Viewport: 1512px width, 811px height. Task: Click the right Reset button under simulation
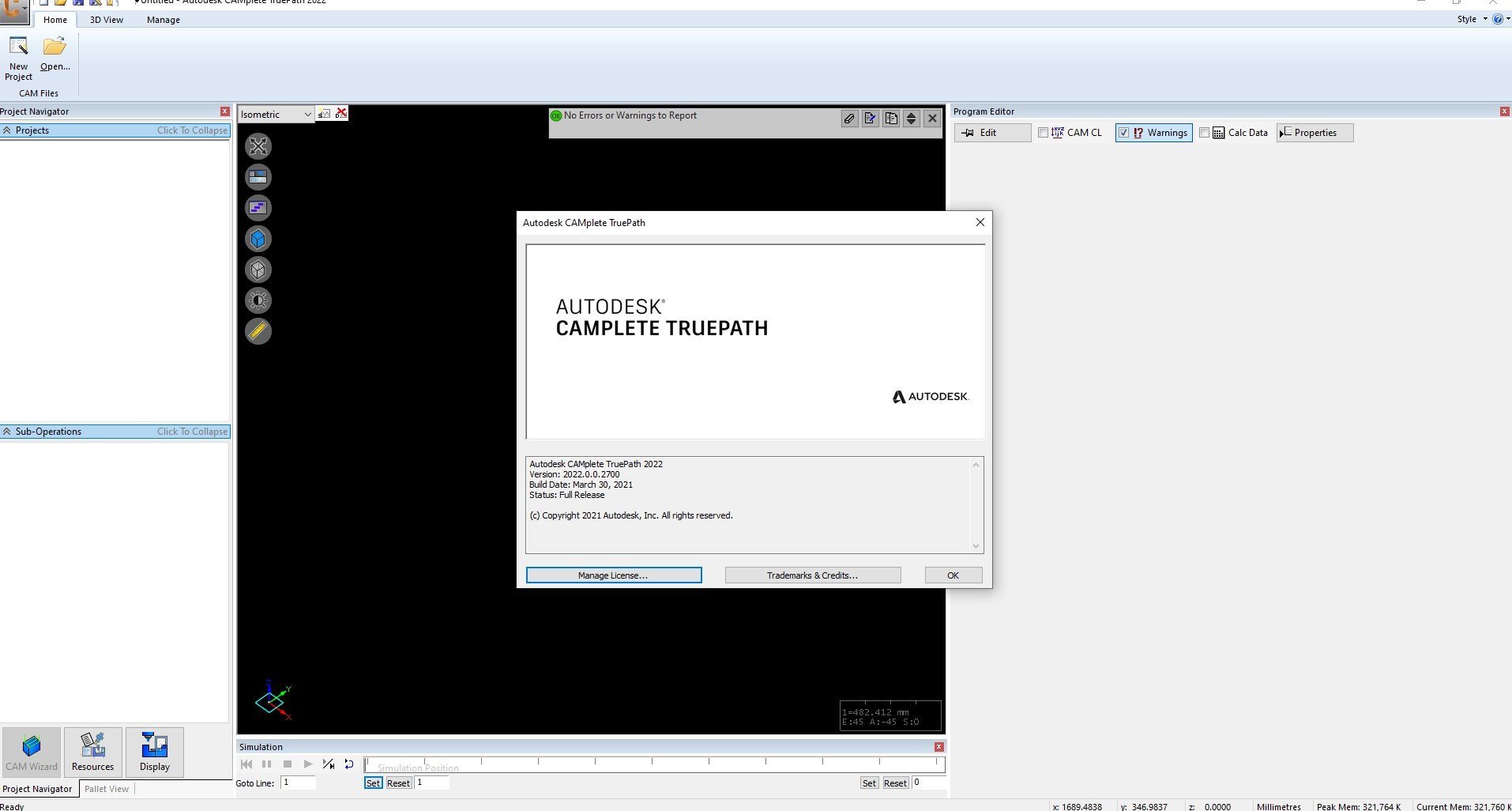pyautogui.click(x=895, y=783)
